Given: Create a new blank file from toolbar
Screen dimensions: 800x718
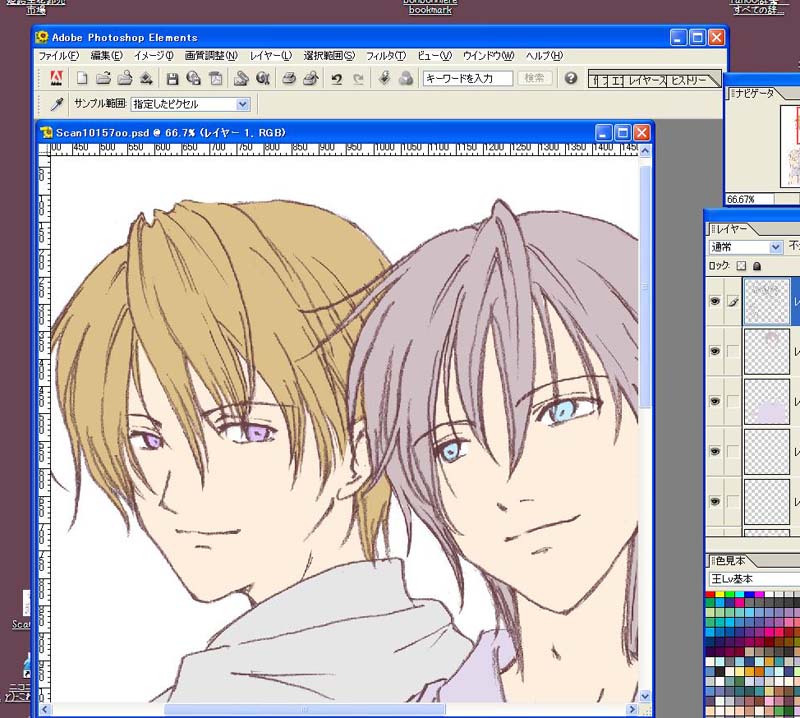Looking at the screenshot, I should click(x=82, y=79).
